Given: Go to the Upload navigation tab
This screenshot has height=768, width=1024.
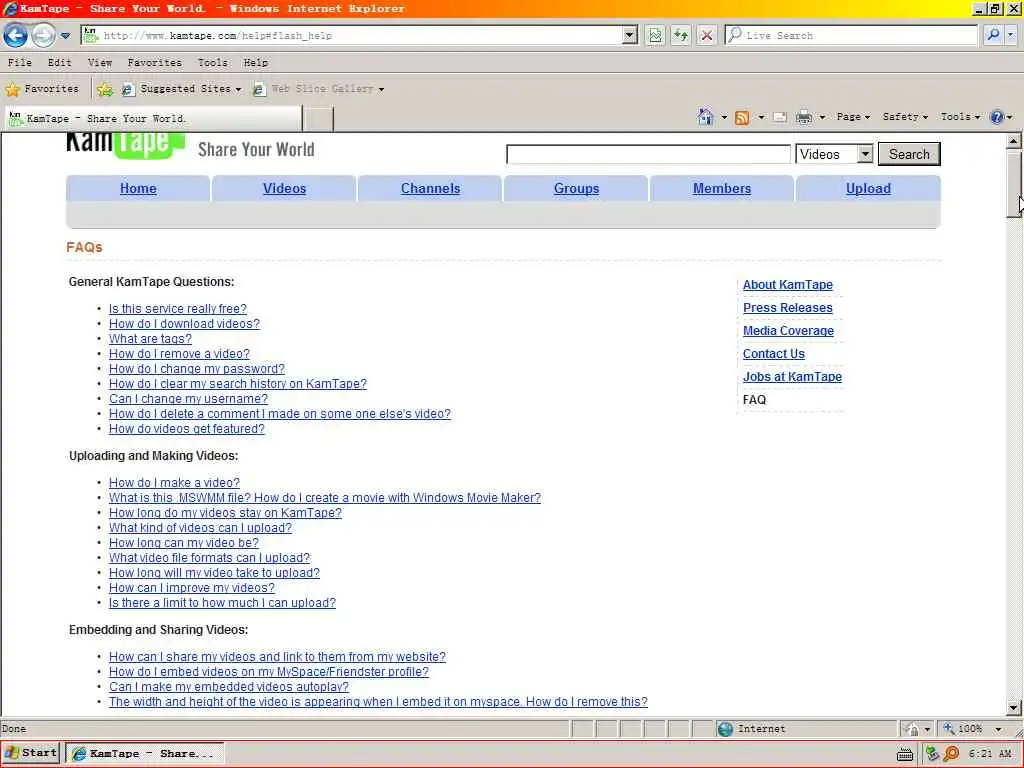Looking at the screenshot, I should (x=868, y=189).
